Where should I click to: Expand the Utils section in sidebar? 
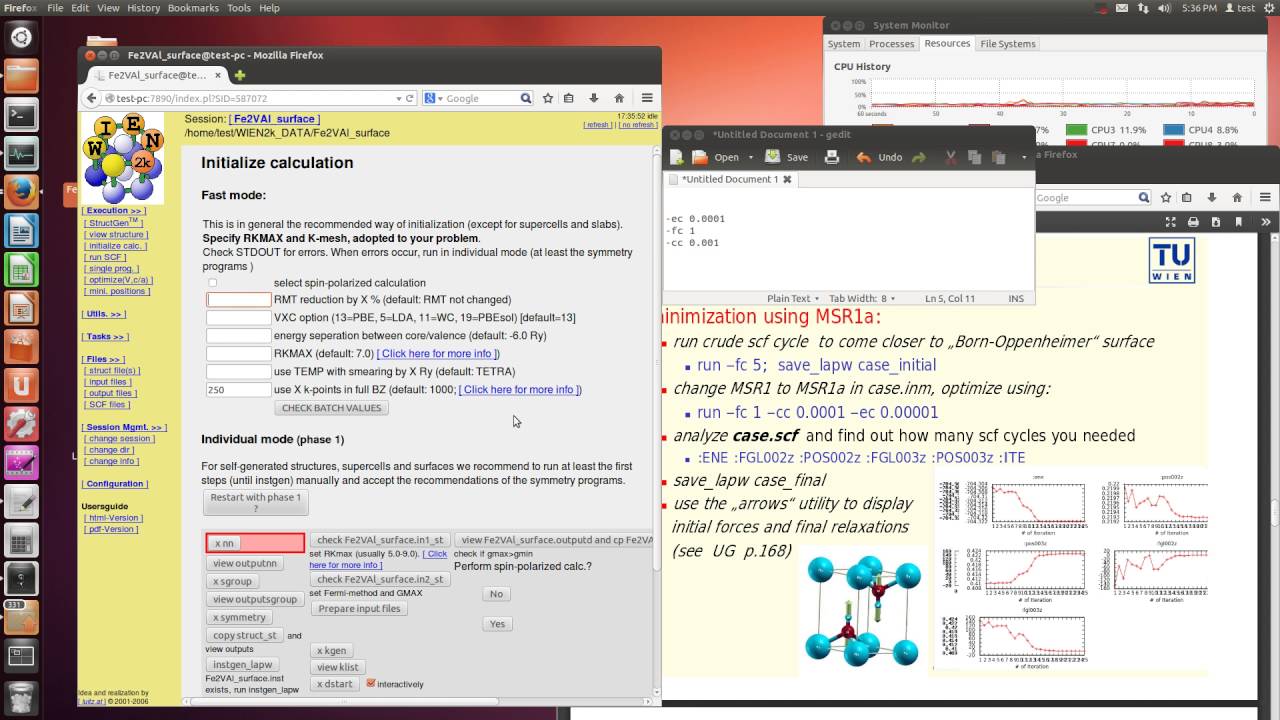(x=102, y=314)
